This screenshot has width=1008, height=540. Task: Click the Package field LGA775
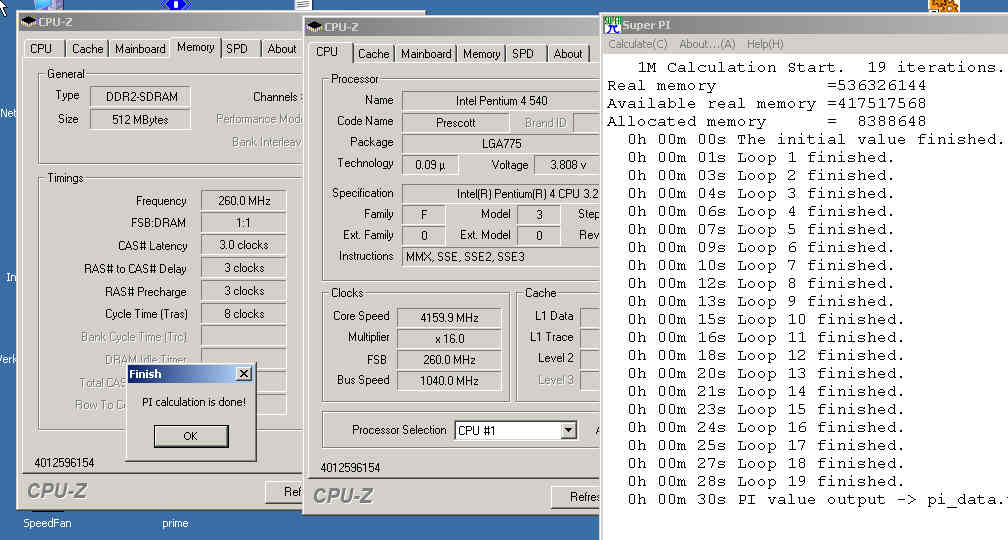[501, 144]
